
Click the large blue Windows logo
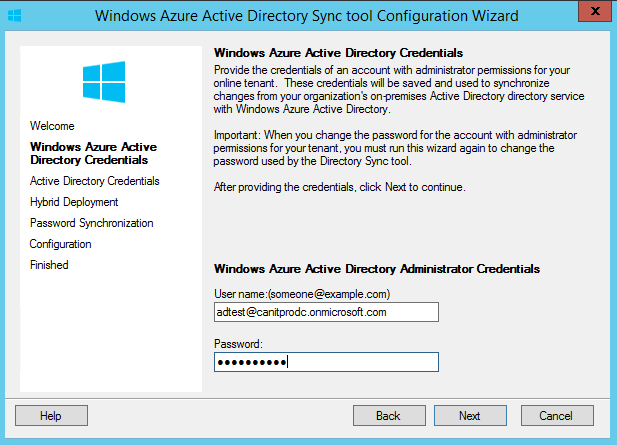pyautogui.click(x=104, y=82)
